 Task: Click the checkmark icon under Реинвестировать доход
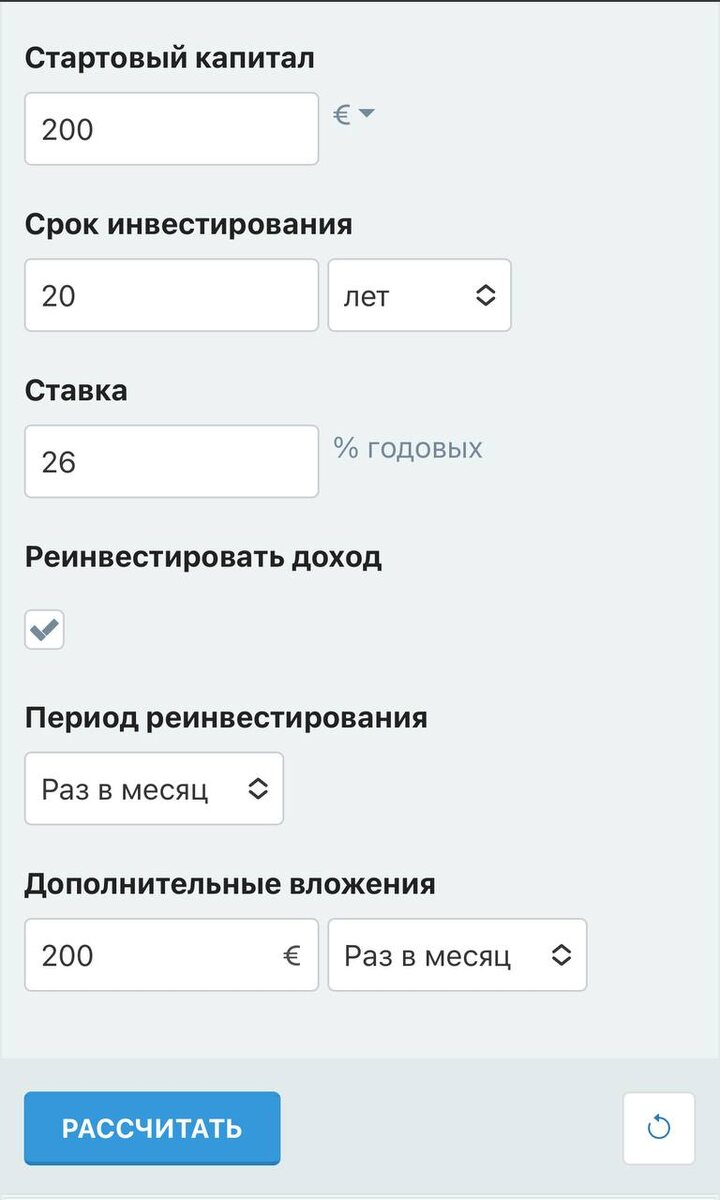(44, 630)
